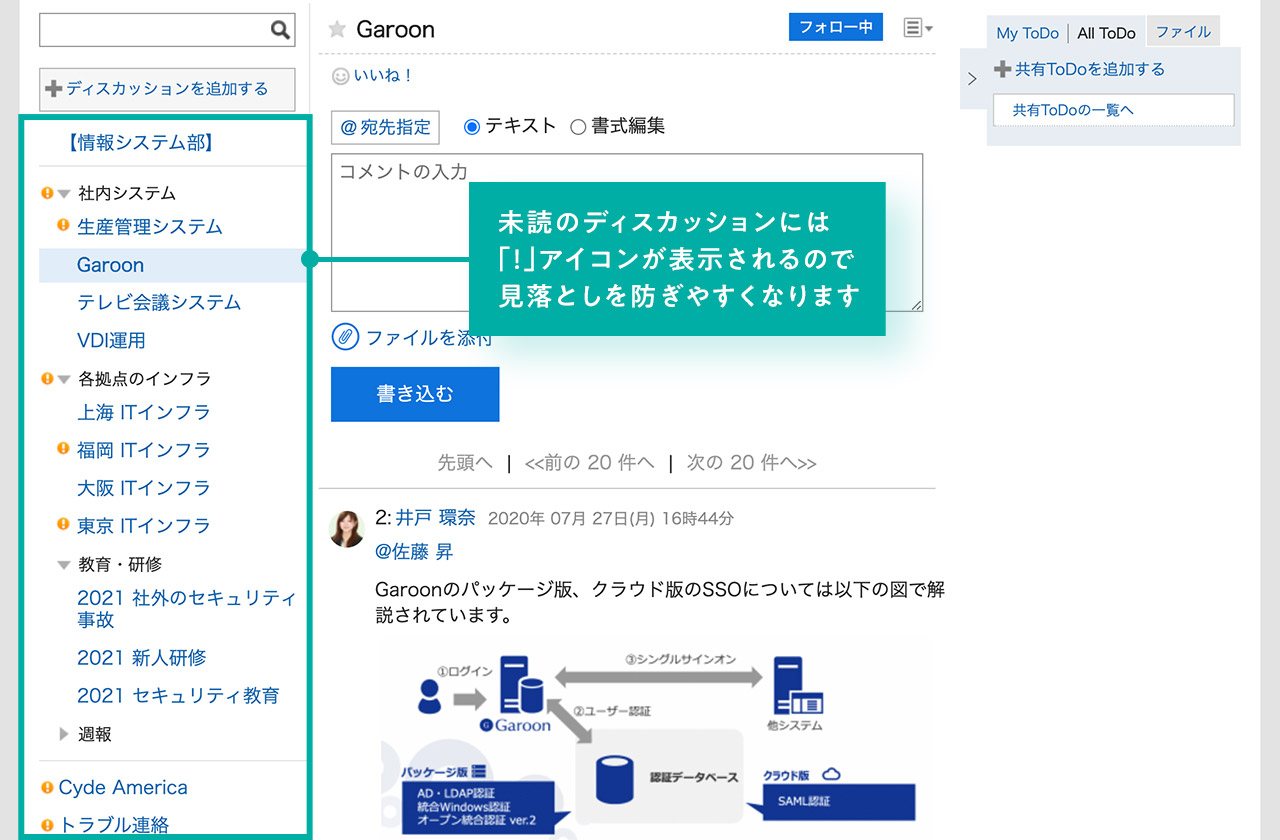Click the @宛先指定 button

click(385, 127)
